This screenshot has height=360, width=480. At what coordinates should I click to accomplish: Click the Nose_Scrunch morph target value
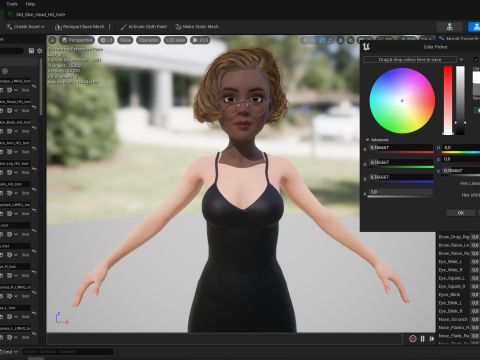[475, 319]
